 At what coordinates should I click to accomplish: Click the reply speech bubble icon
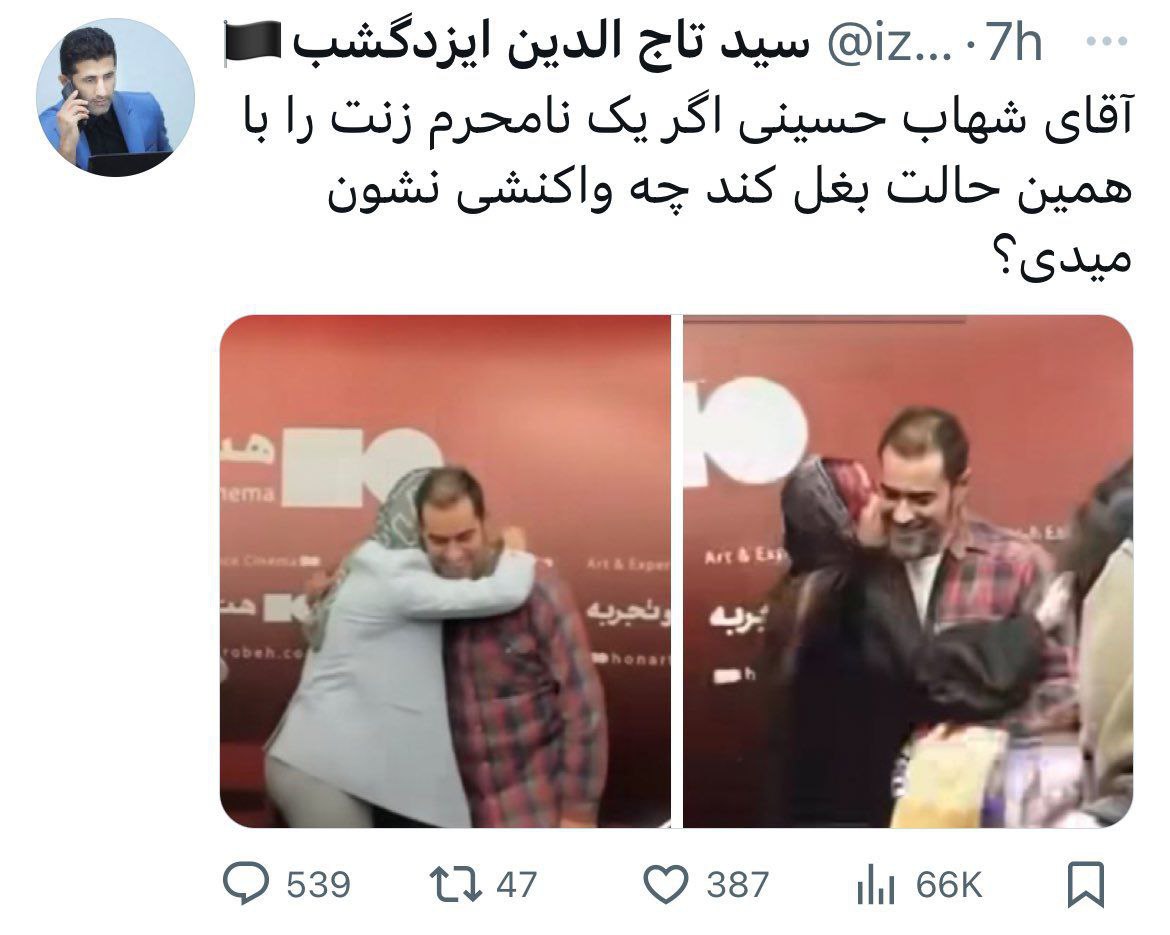(246, 884)
